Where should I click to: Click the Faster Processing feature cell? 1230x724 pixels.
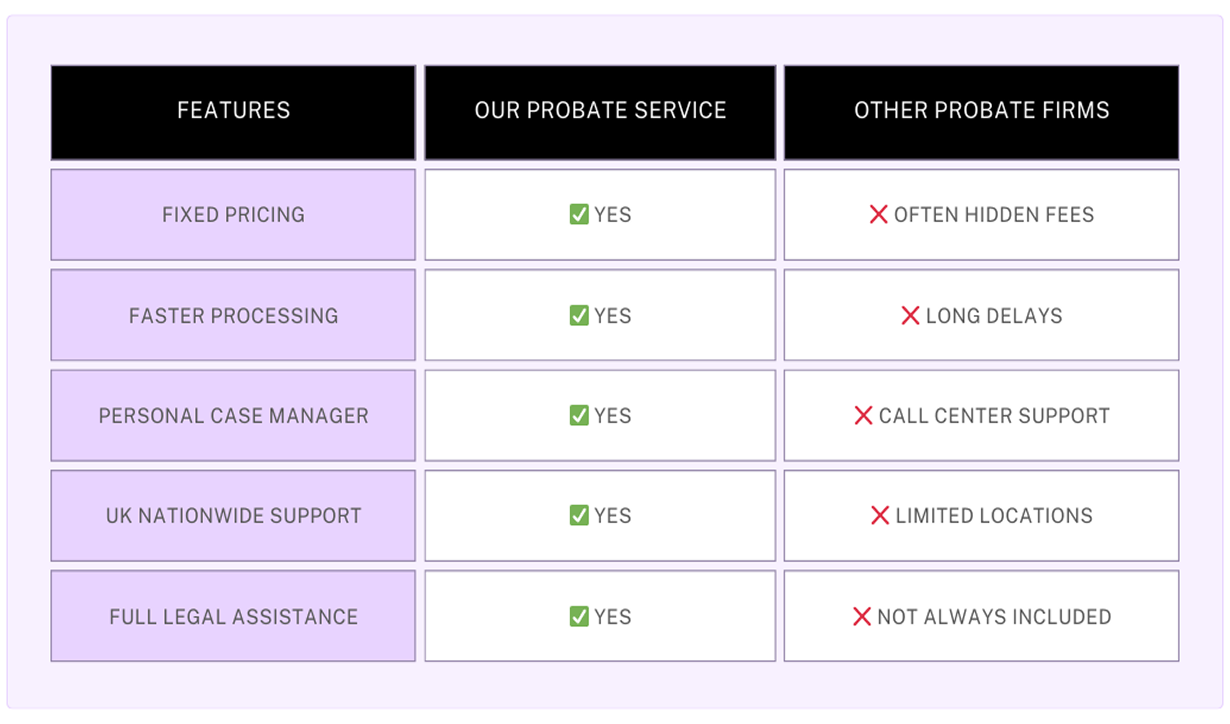(x=233, y=315)
